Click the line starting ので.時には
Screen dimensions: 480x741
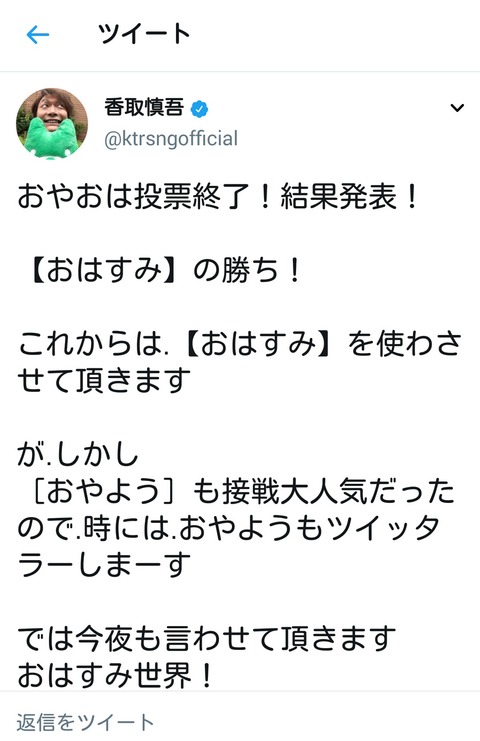(229, 528)
